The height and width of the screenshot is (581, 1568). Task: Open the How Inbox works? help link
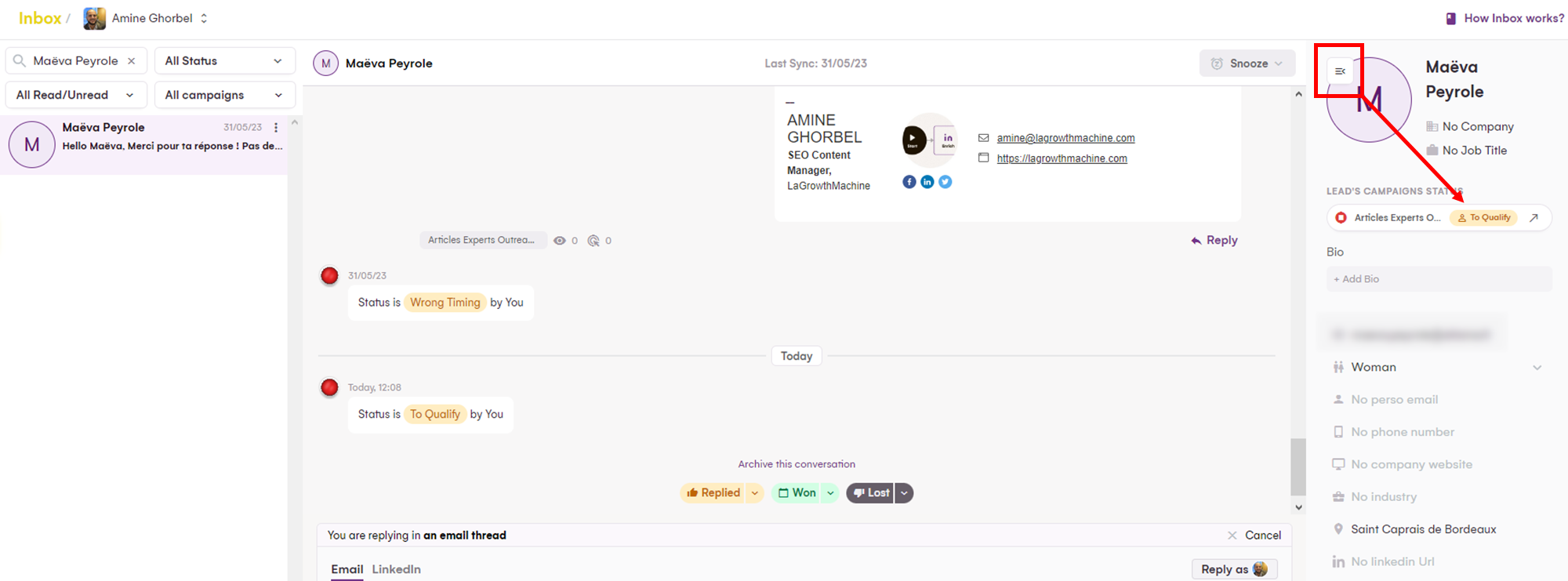click(1513, 18)
